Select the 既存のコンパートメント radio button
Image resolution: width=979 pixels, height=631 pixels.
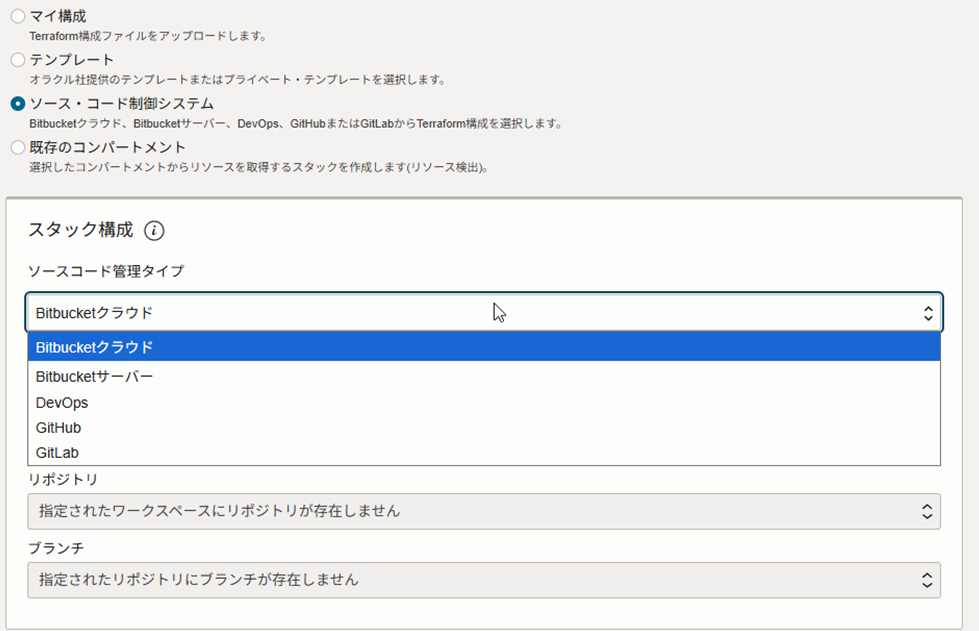click(x=17, y=147)
